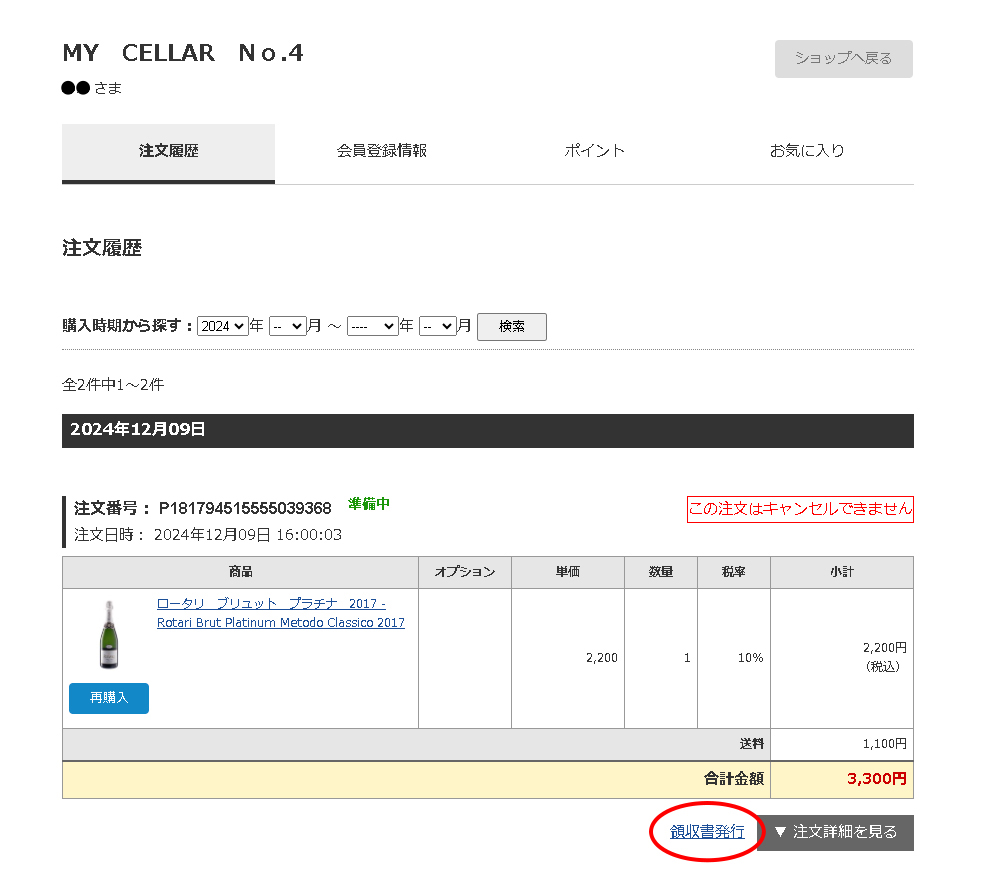Open the ポイント tab
This screenshot has width=984, height=889.
[594, 152]
